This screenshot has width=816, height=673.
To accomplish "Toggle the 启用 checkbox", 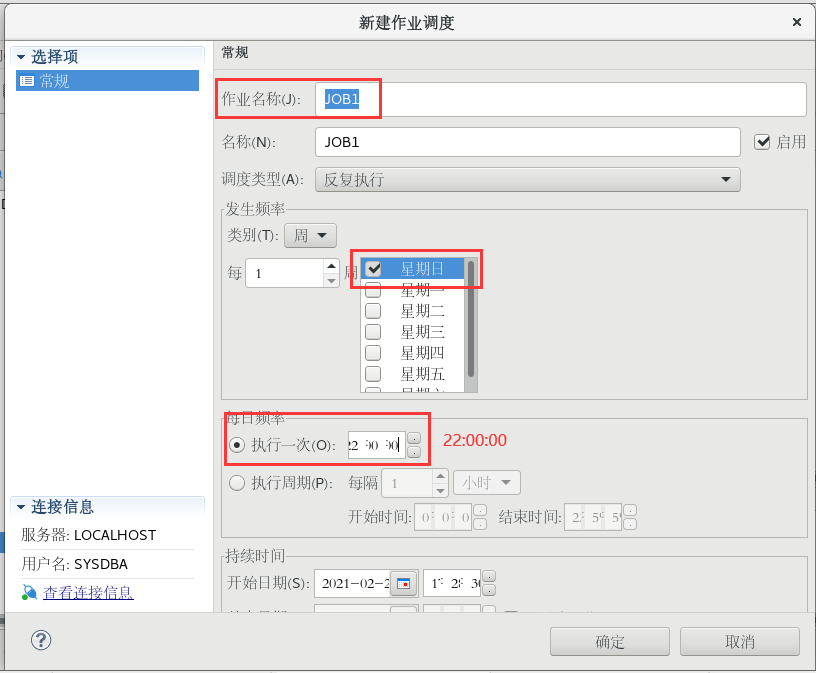I will (x=762, y=142).
